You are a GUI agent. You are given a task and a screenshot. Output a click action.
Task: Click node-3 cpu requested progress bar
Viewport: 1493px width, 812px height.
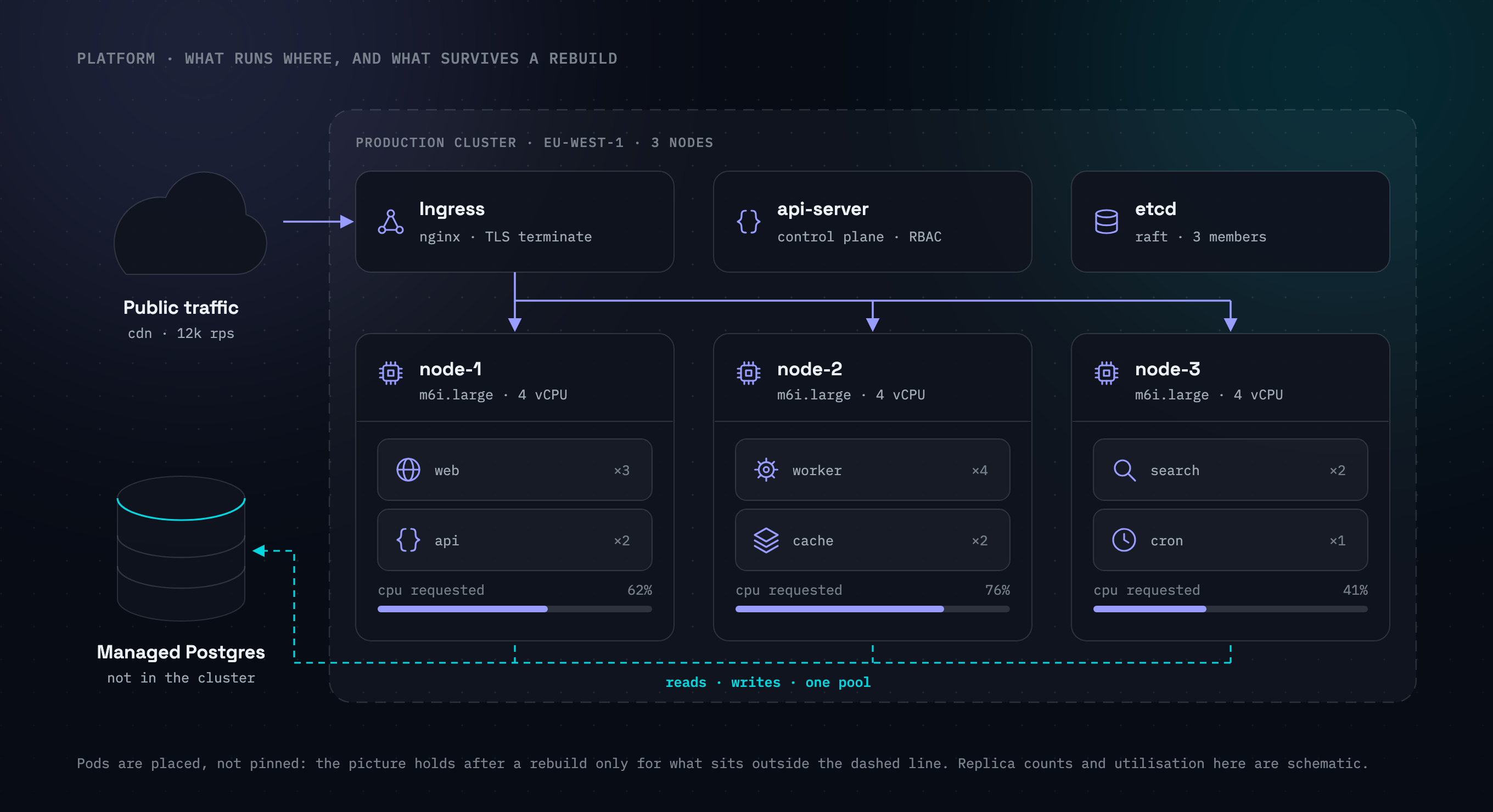pos(1231,610)
